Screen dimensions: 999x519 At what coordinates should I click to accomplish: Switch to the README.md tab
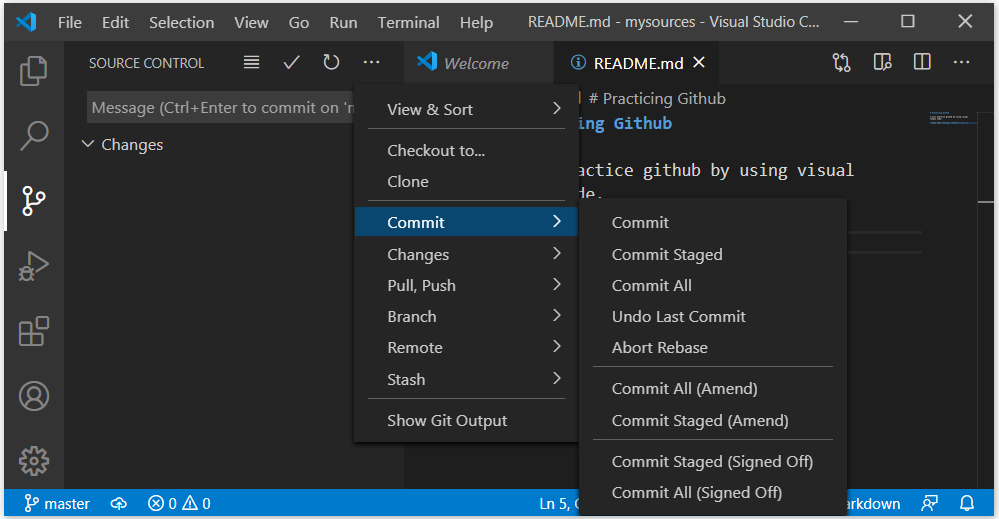(638, 63)
